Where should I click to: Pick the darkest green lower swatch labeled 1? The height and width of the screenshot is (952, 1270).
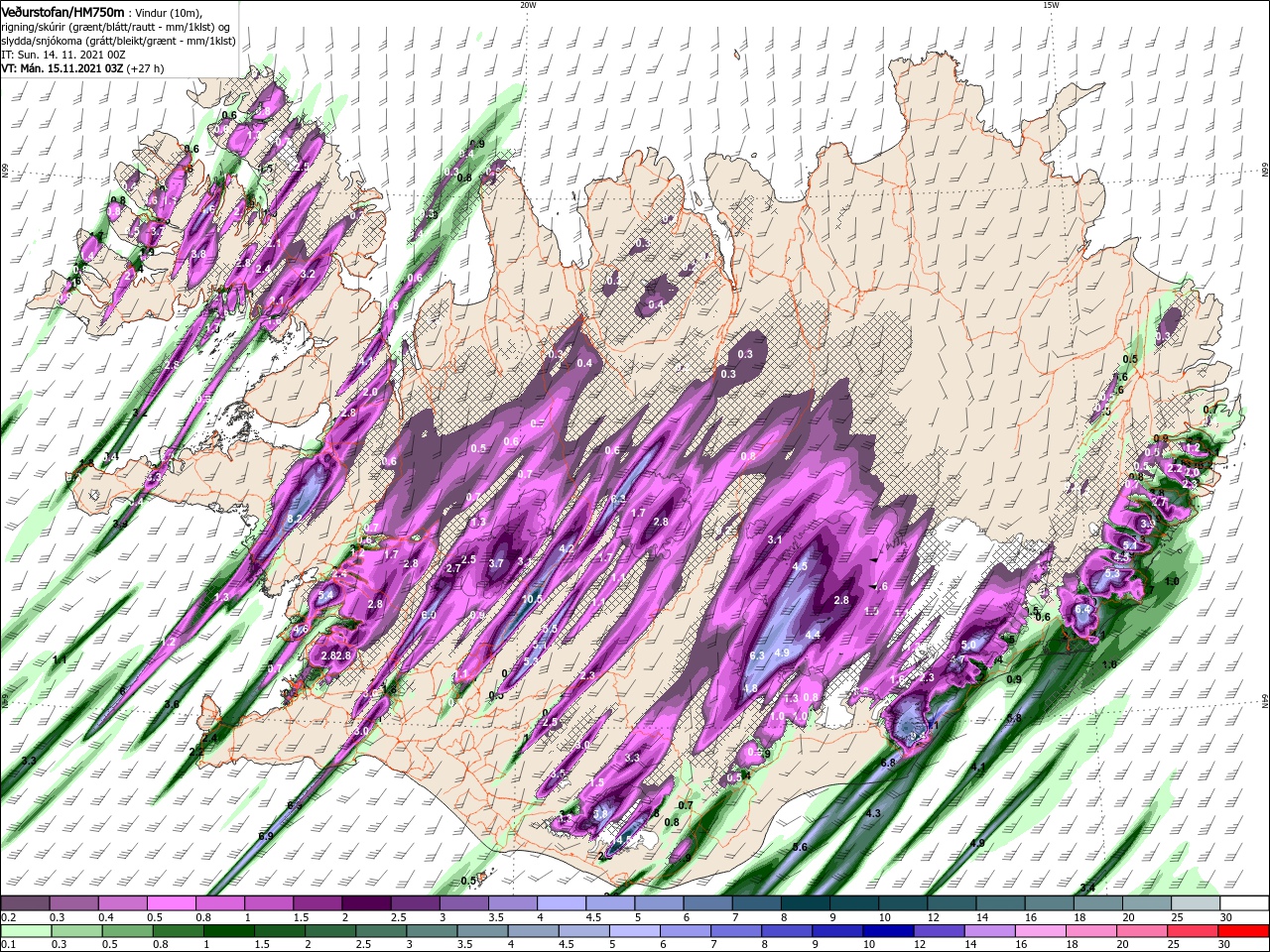(228, 931)
